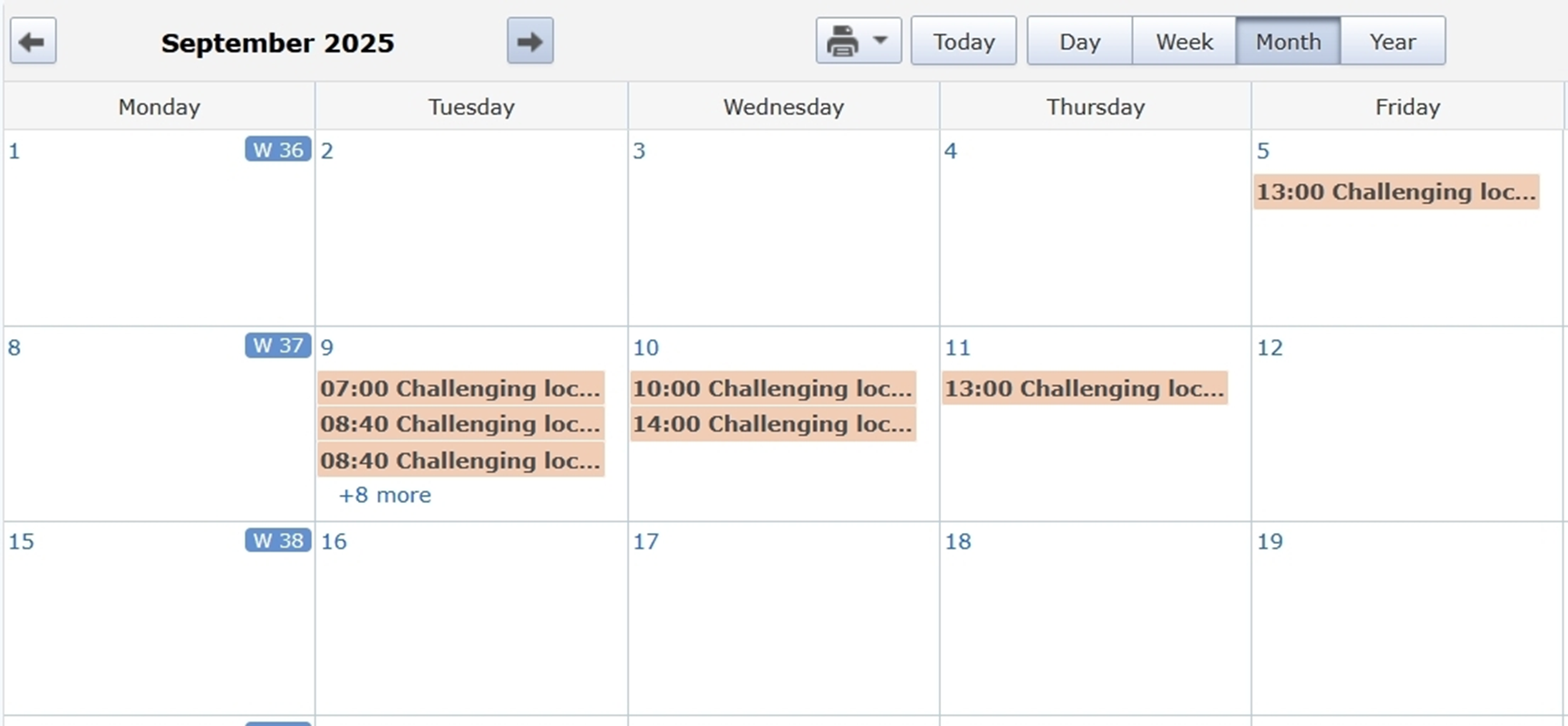Expand the +8 more events link
Viewport: 1568px width, 726px height.
point(384,495)
